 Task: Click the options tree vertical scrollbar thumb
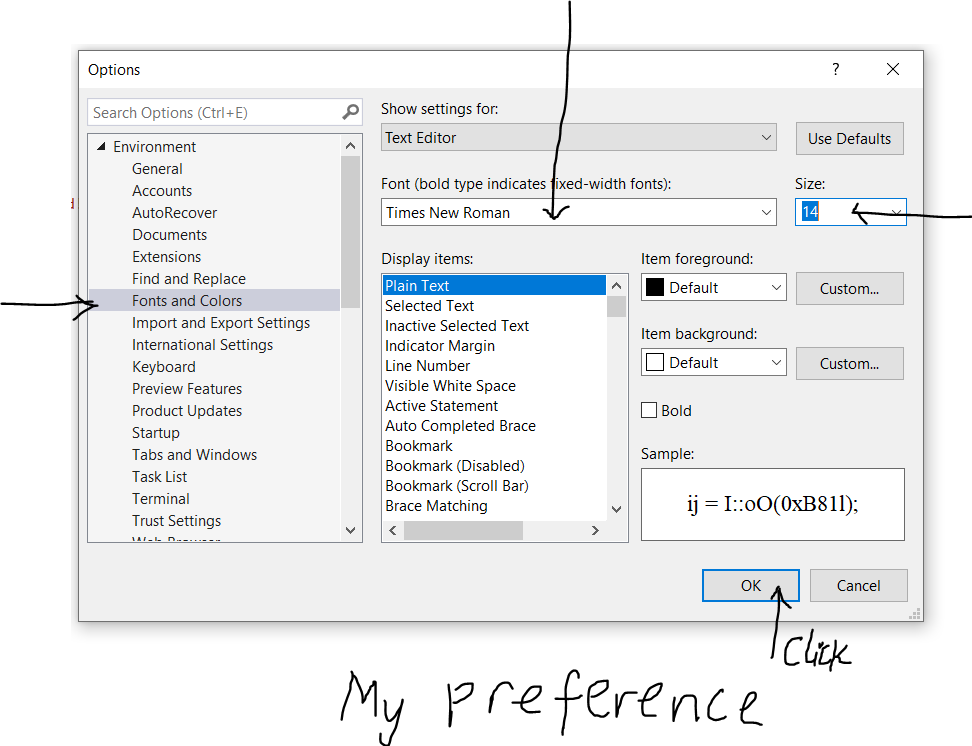point(350,232)
